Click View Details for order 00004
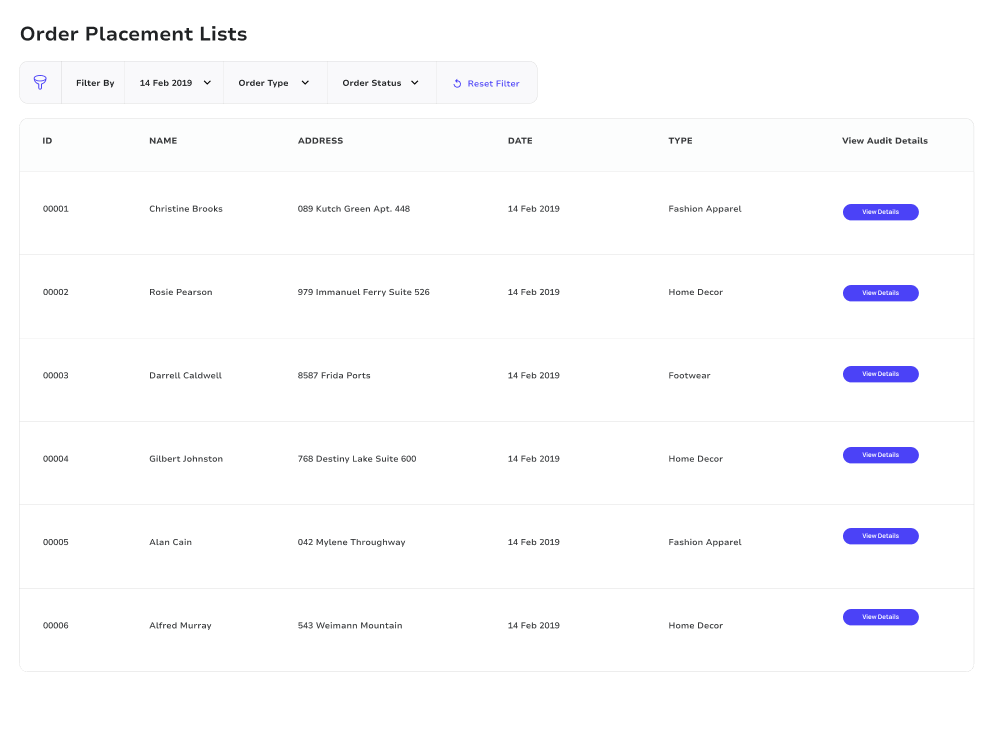This screenshot has height=735, width=1005. click(x=880, y=455)
